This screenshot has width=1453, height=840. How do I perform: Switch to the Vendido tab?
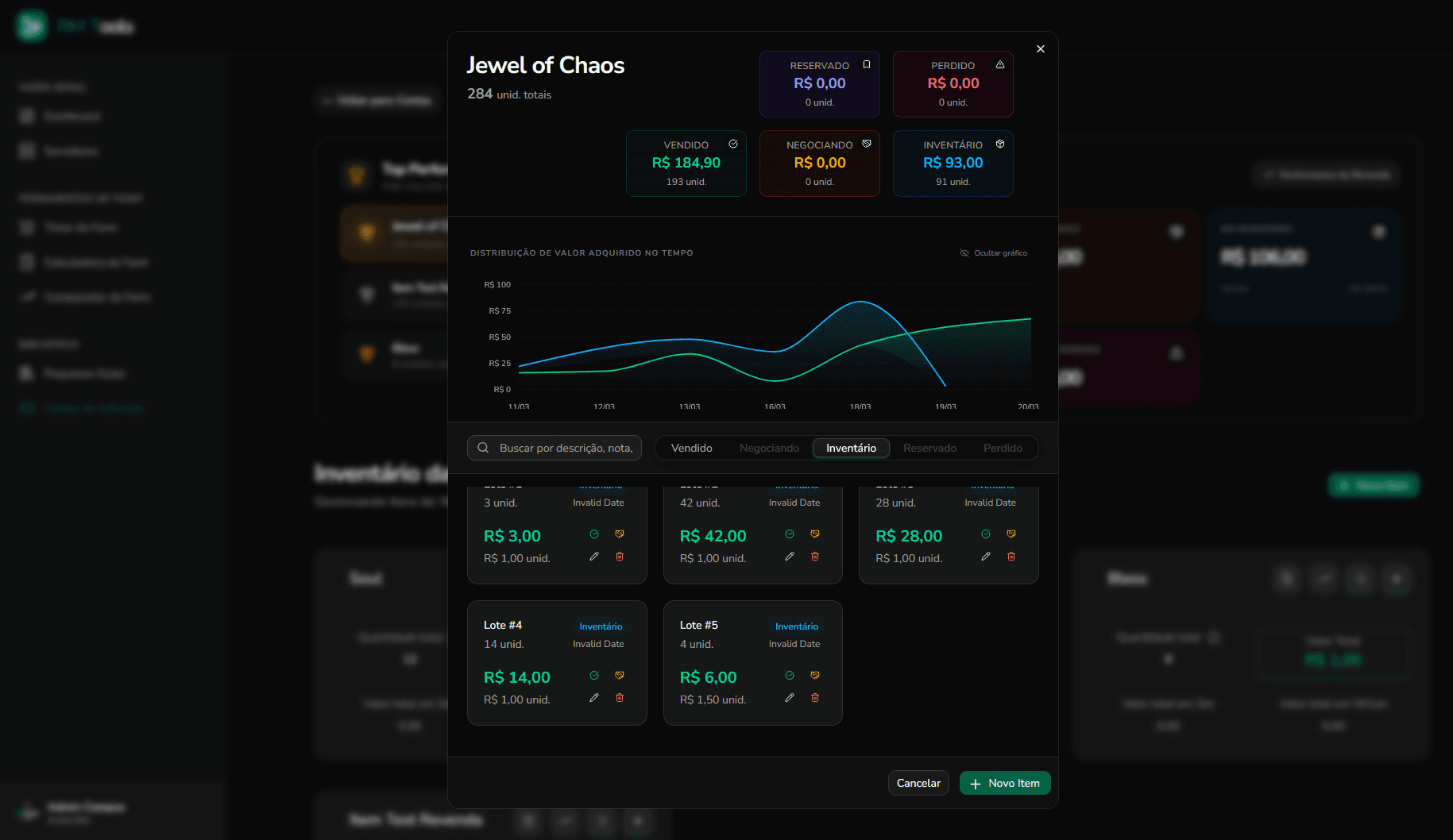point(691,449)
